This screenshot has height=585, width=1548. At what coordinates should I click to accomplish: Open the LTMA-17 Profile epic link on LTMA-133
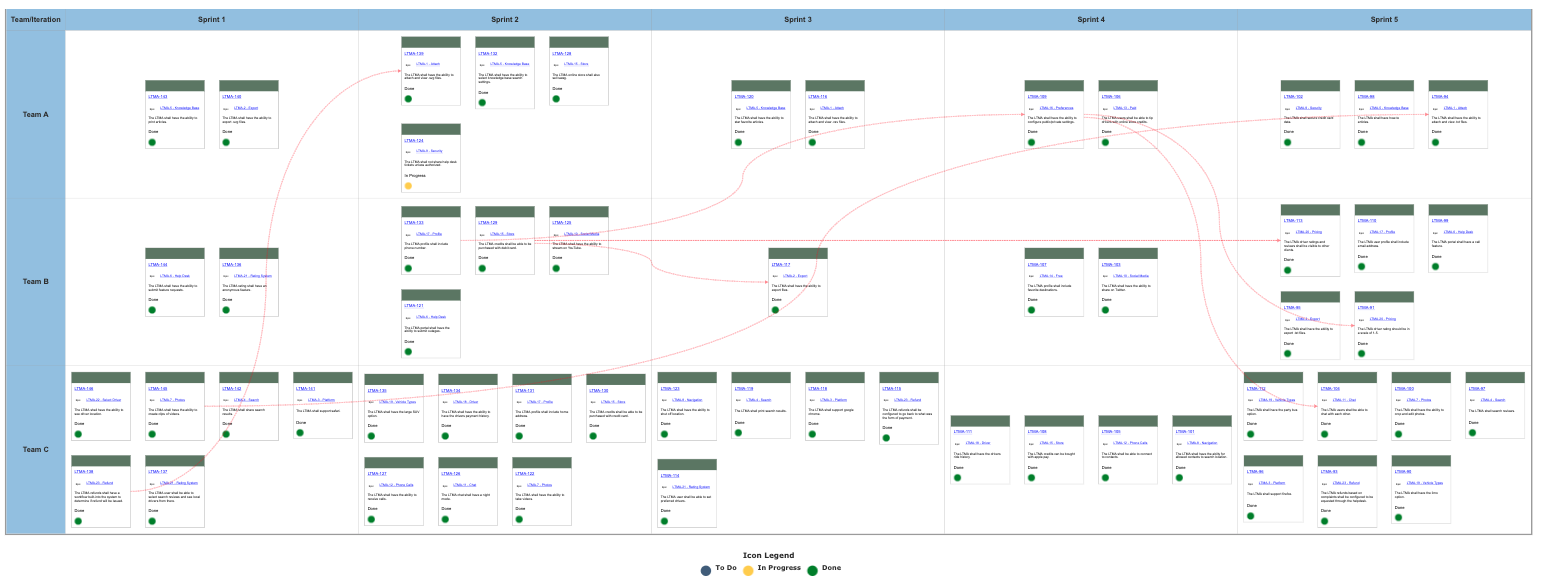point(429,234)
